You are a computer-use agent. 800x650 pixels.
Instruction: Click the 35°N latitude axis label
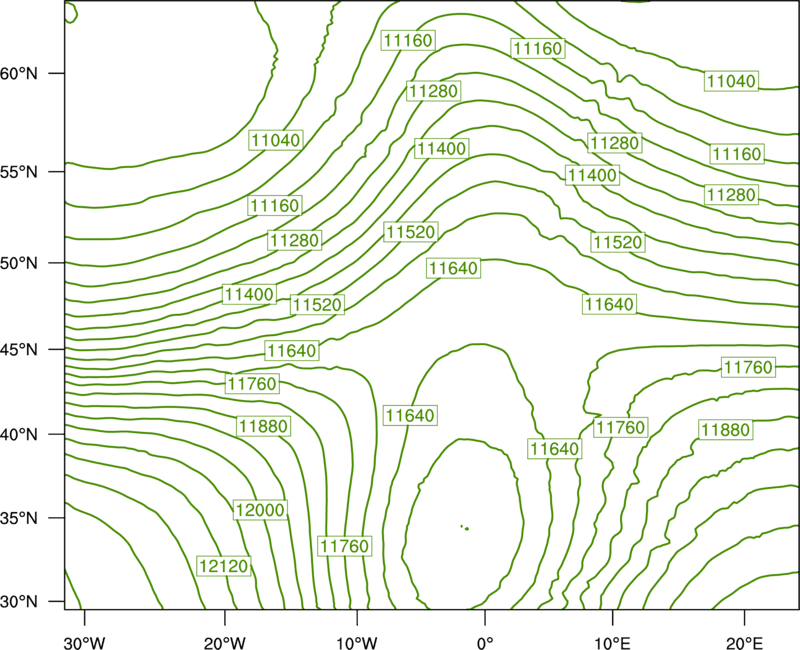coord(19,518)
